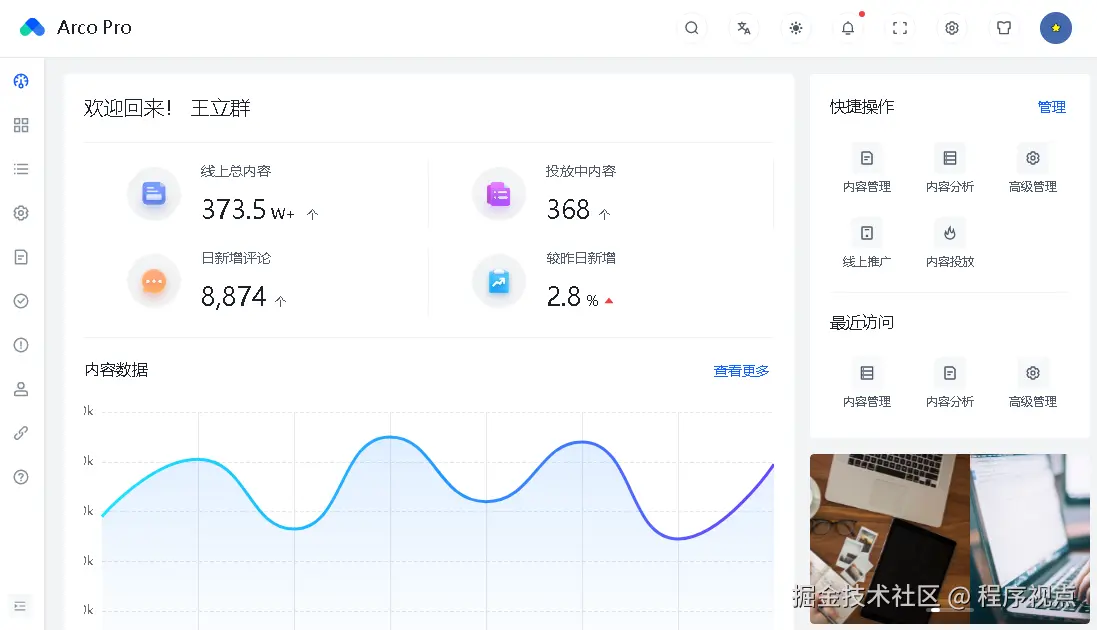Open page settings gear in header

point(951,28)
